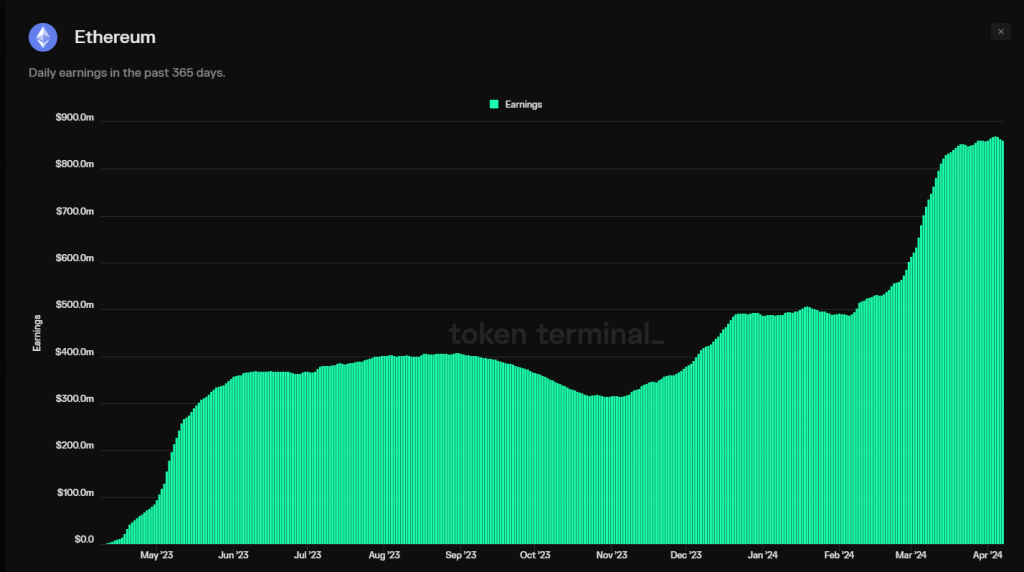Select the Jan '24 x-axis label
Viewport: 1024px width, 572px height.
[x=763, y=555]
